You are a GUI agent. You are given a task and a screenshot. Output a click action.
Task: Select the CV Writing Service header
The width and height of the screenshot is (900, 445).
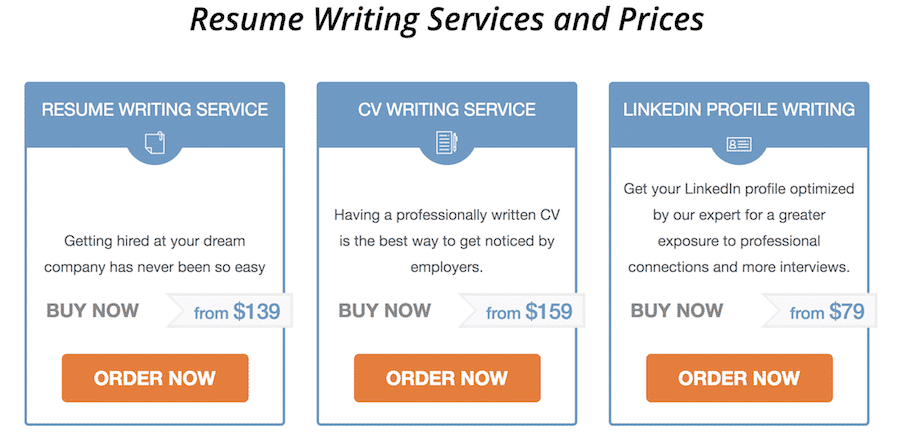(x=446, y=109)
